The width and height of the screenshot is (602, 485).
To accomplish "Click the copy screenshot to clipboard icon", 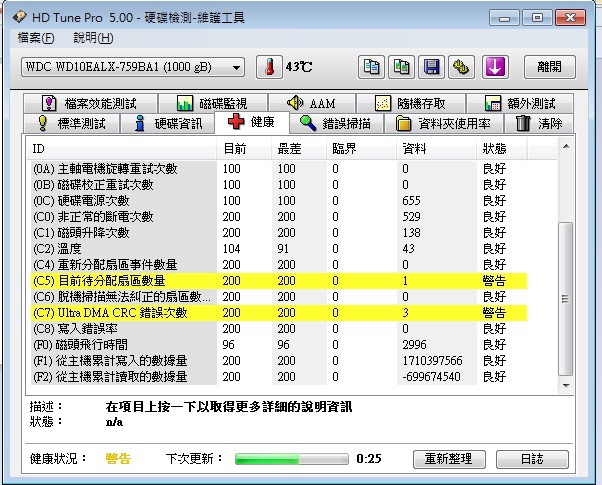I will point(401,67).
